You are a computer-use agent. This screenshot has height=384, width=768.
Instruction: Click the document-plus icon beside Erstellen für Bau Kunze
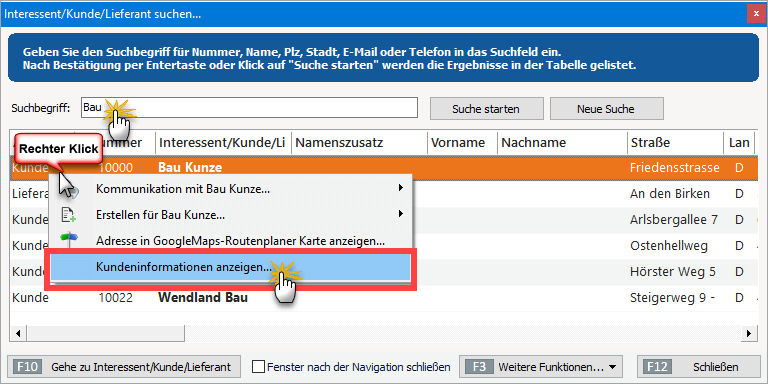(68, 215)
